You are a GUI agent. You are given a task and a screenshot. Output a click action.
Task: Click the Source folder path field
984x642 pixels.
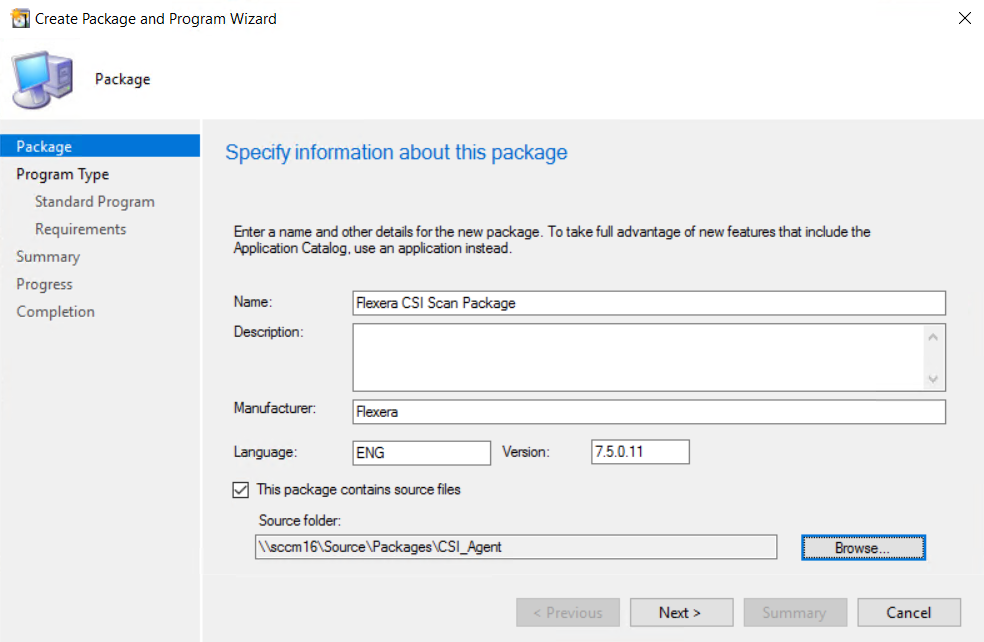click(x=516, y=547)
